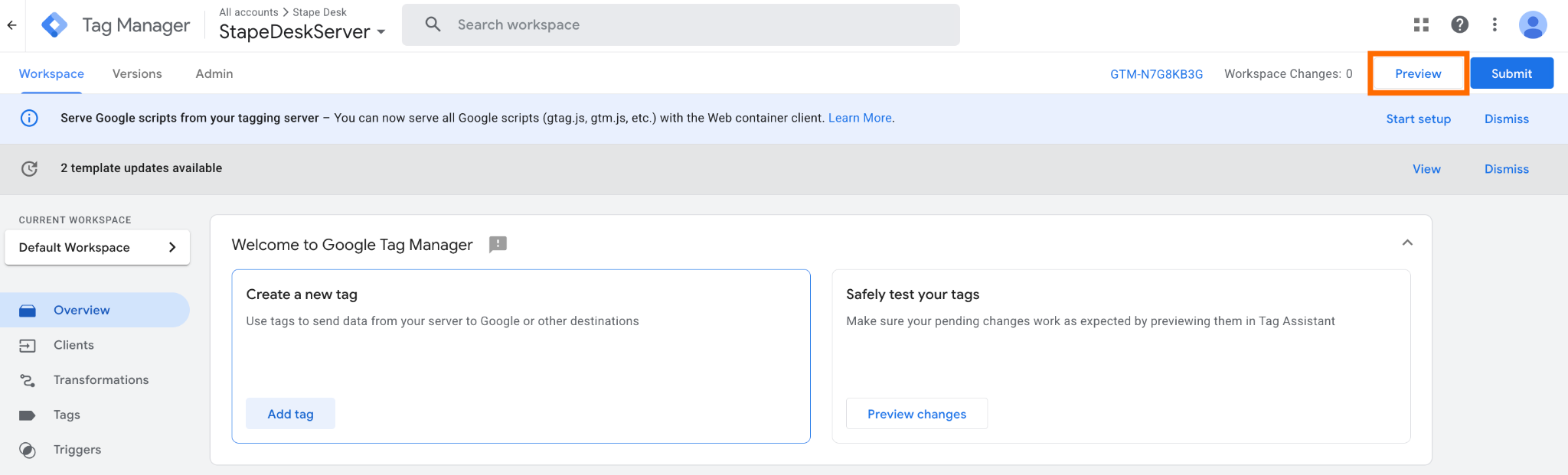
Task: Click the Preview changes button
Action: (x=916, y=414)
